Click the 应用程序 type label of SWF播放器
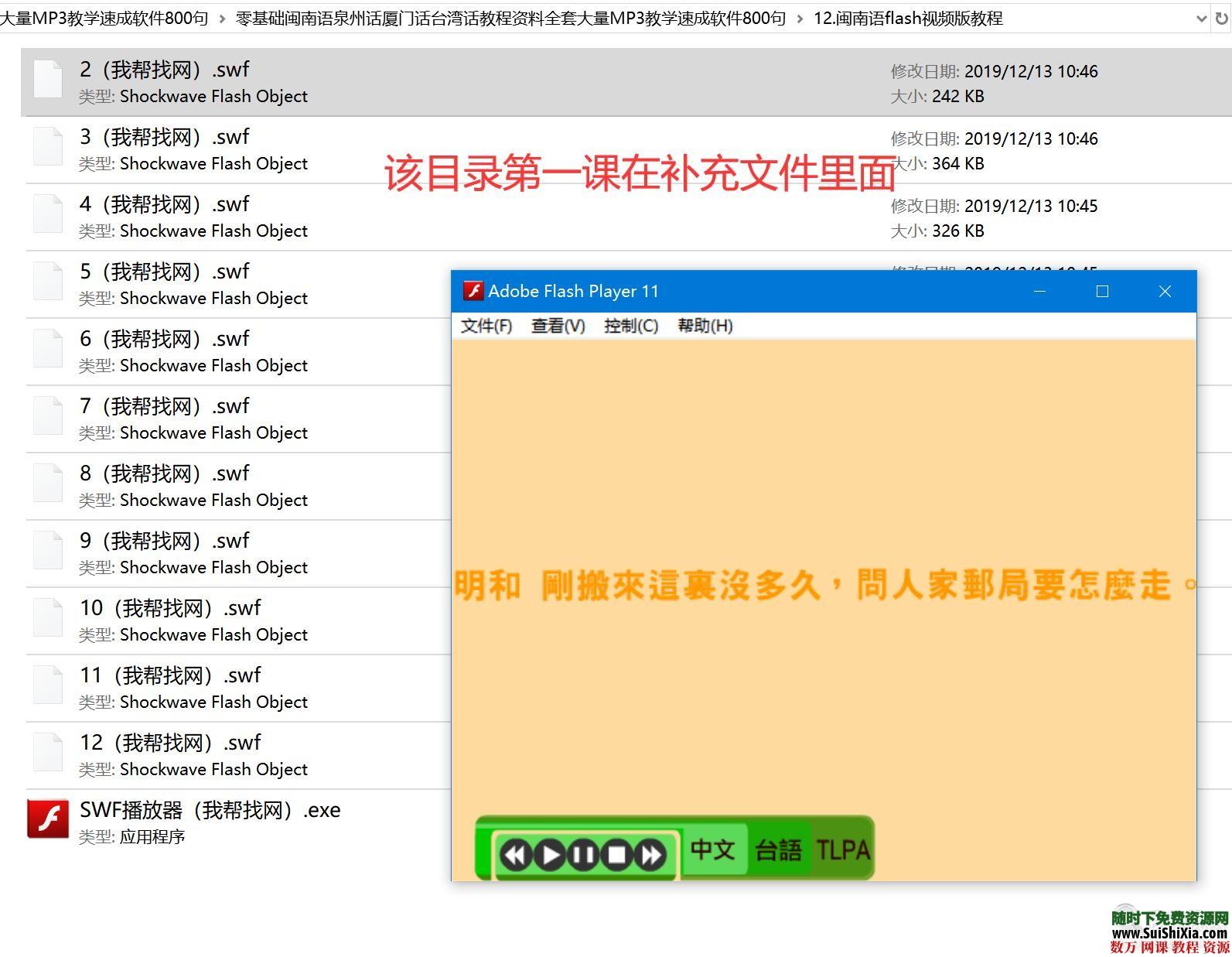1232x957 pixels. (152, 836)
